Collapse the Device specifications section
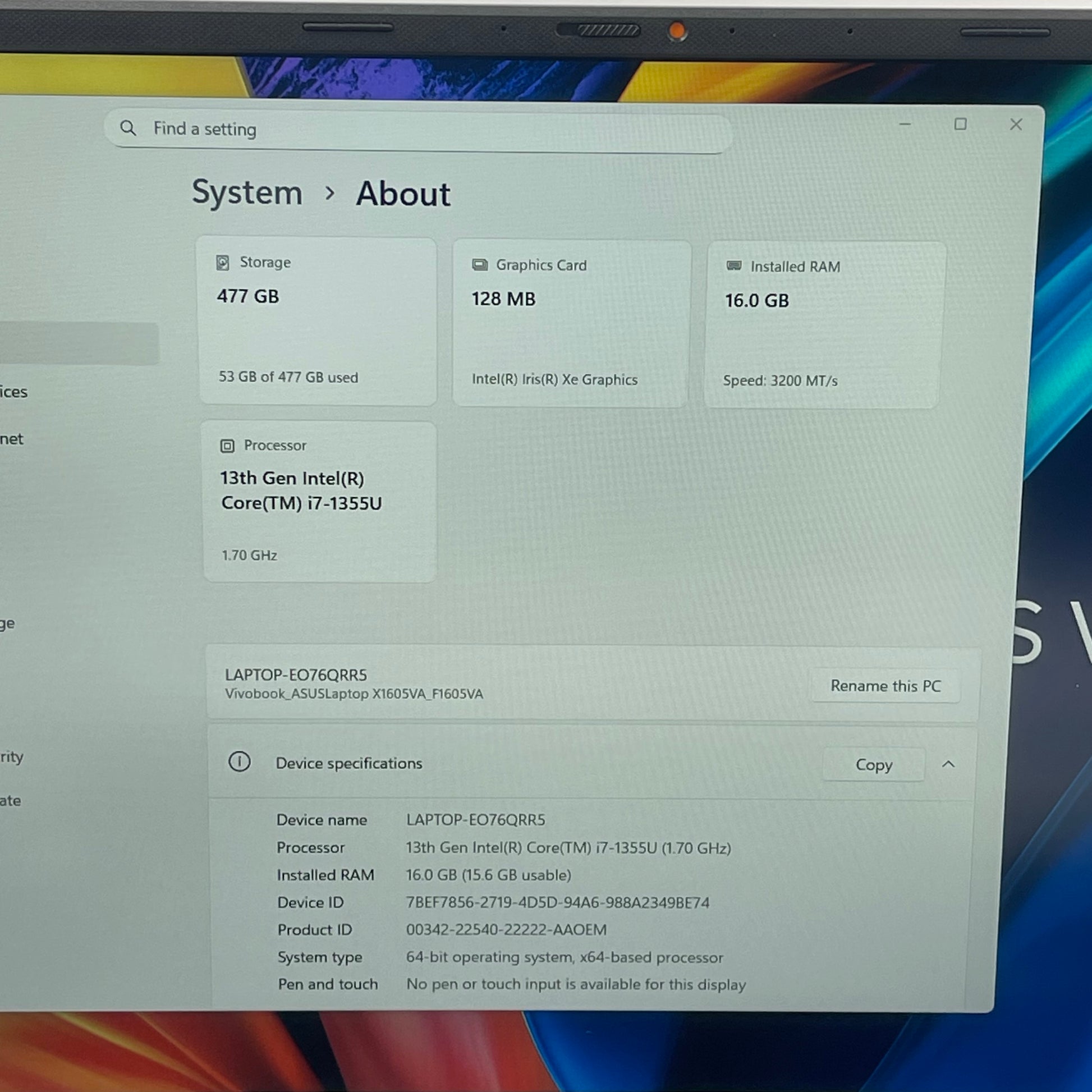Screen dimensions: 1092x1092 pyautogui.click(x=948, y=764)
